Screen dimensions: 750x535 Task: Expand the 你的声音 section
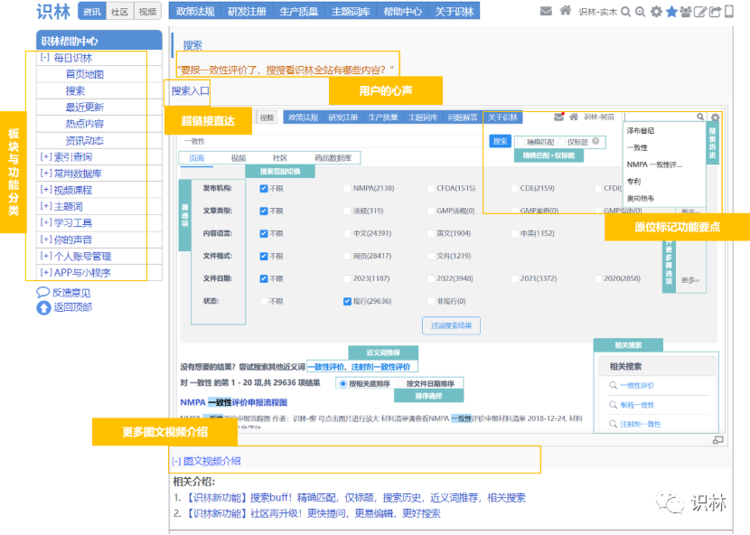point(46,240)
